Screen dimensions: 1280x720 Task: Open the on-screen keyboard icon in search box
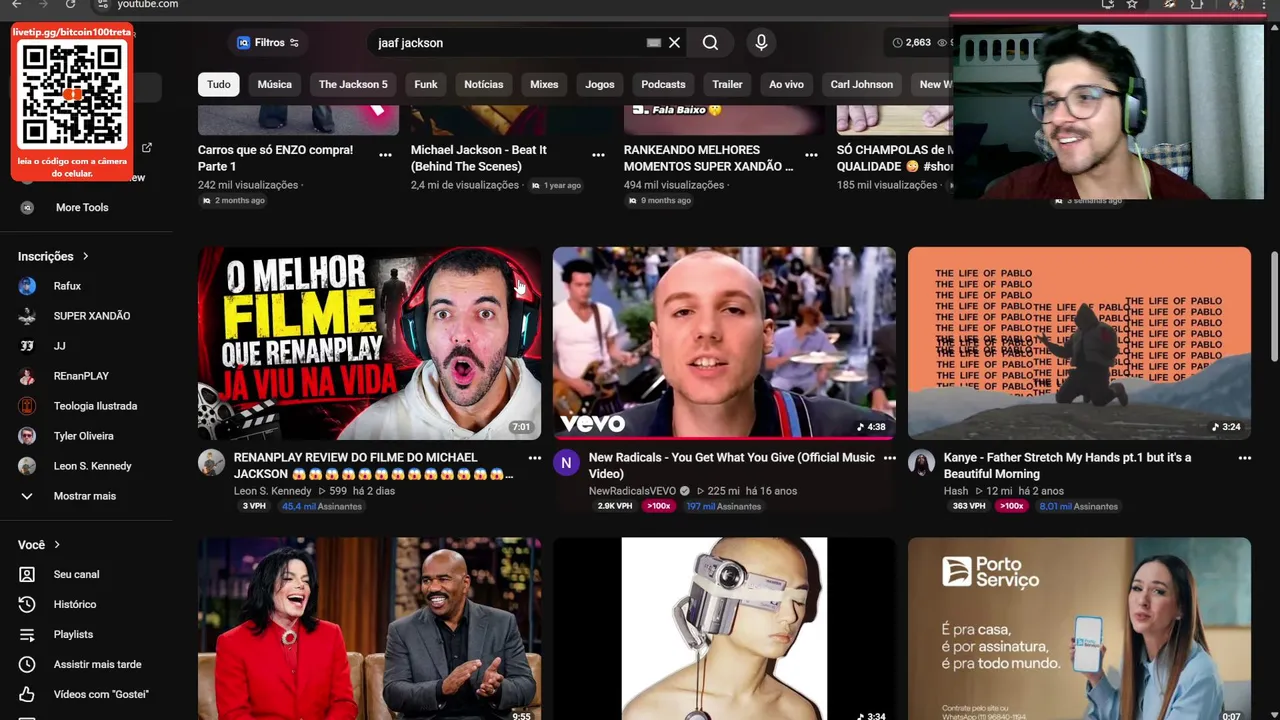[x=653, y=43]
